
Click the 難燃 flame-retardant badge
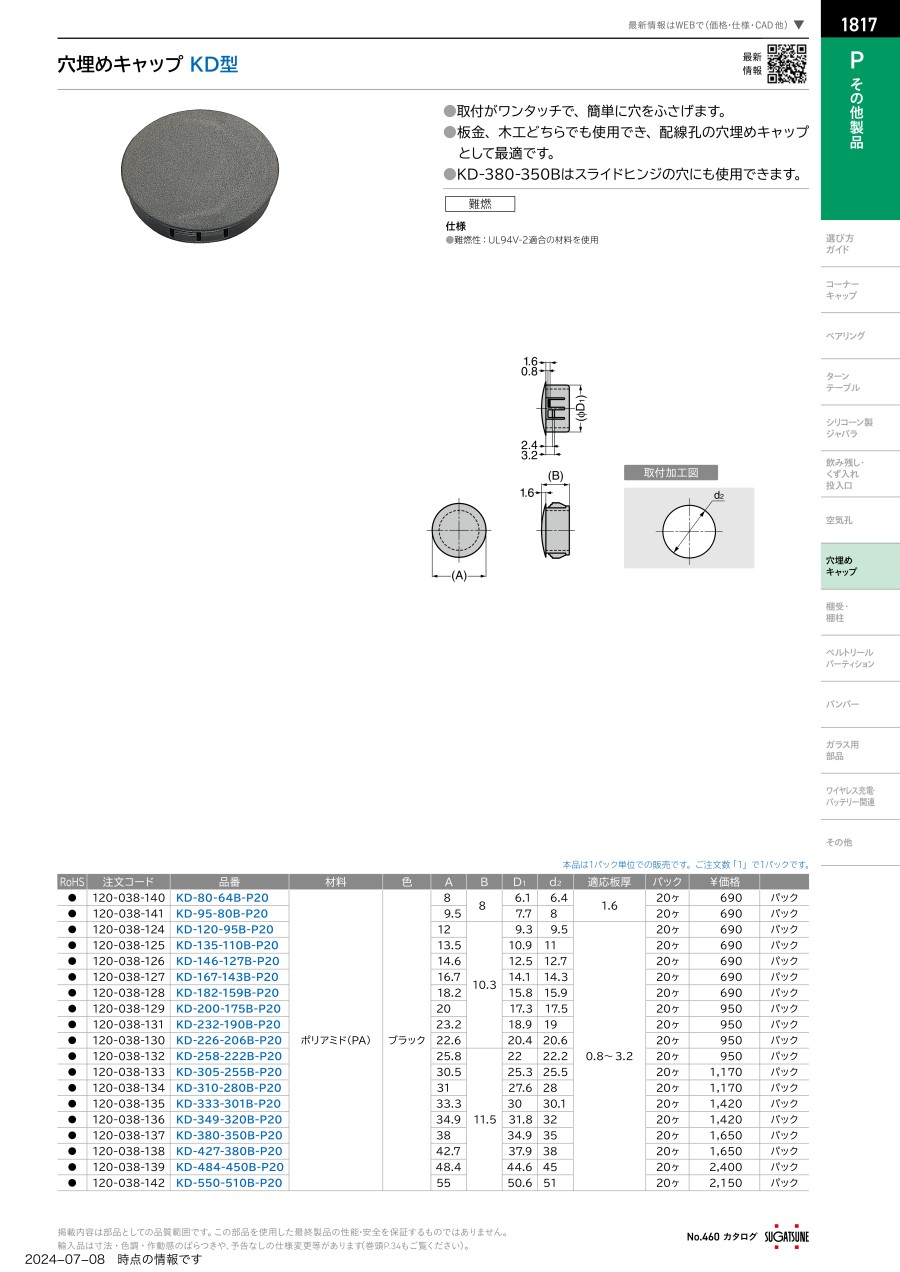(481, 204)
